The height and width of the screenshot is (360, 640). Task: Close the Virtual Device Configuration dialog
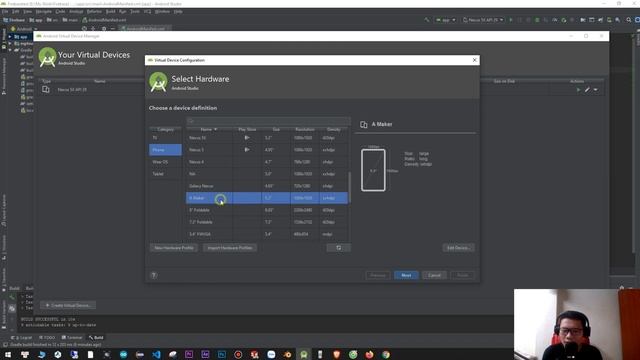tap(474, 60)
